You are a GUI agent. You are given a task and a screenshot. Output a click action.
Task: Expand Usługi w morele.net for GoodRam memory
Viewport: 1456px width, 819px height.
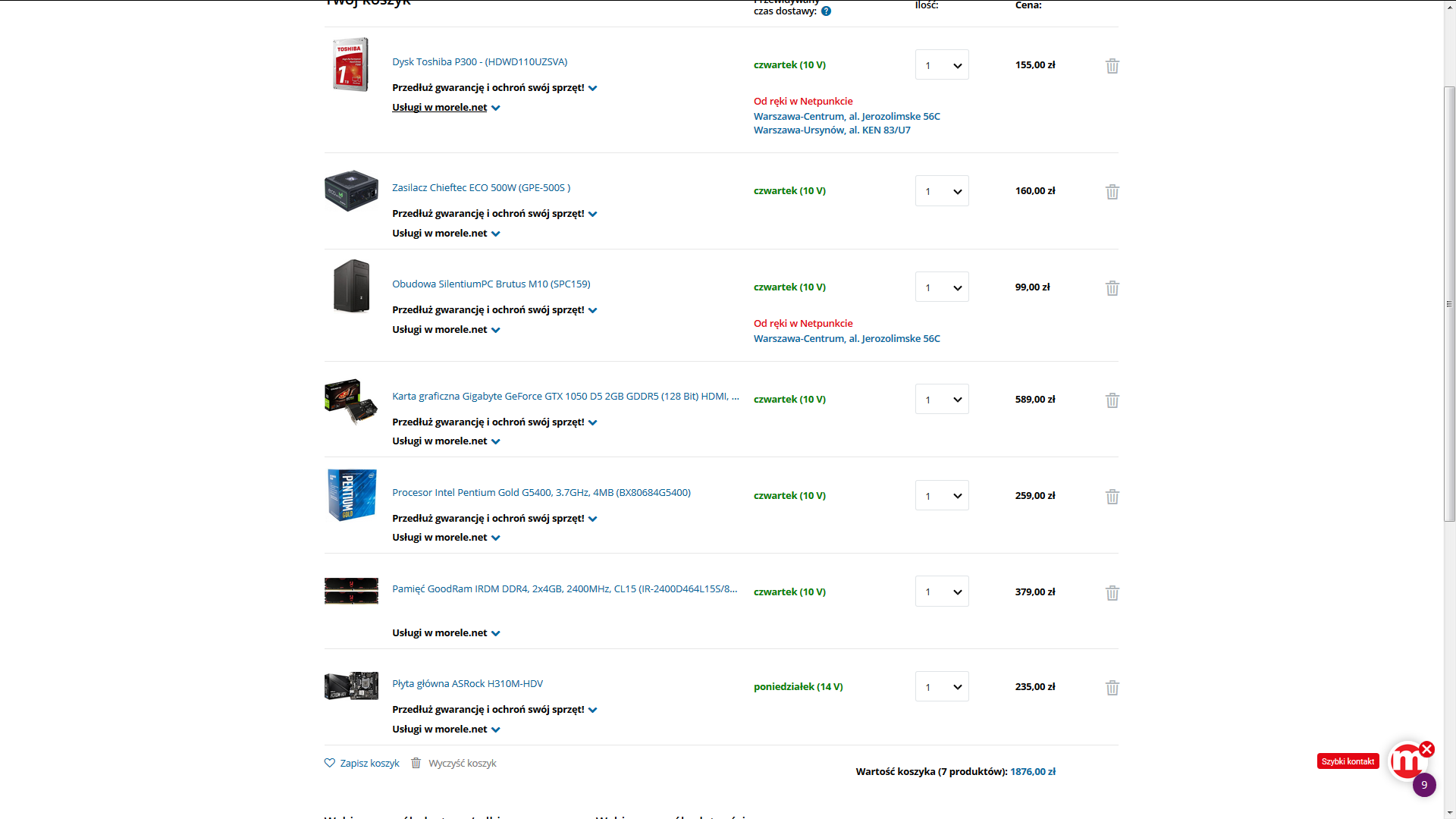click(446, 633)
